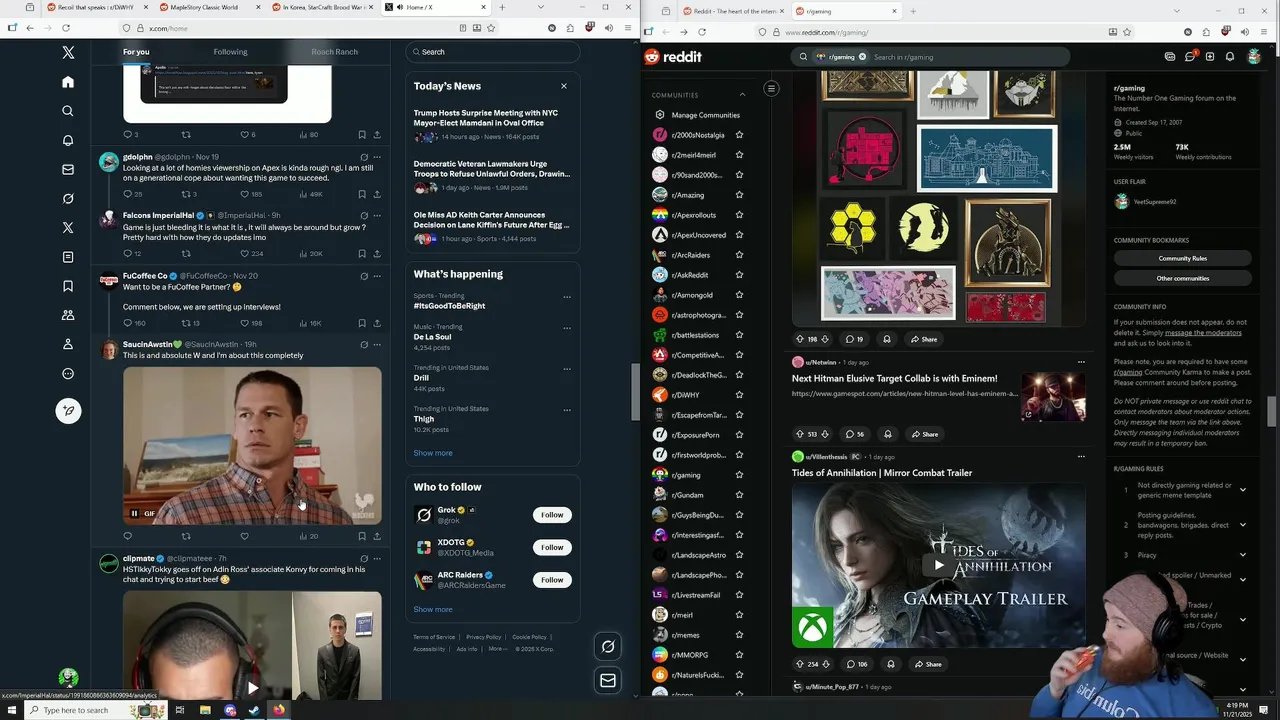Open Communities icon in X sidebar
The width and height of the screenshot is (1280, 720).
68,315
